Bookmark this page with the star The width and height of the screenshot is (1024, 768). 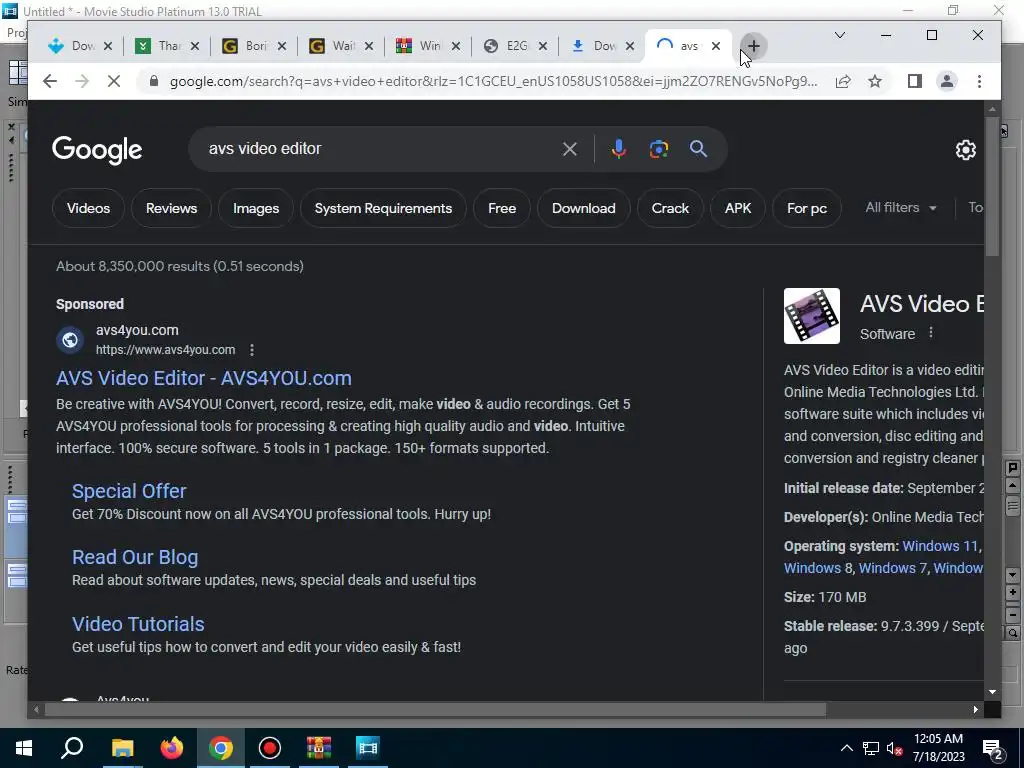pyautogui.click(x=875, y=81)
